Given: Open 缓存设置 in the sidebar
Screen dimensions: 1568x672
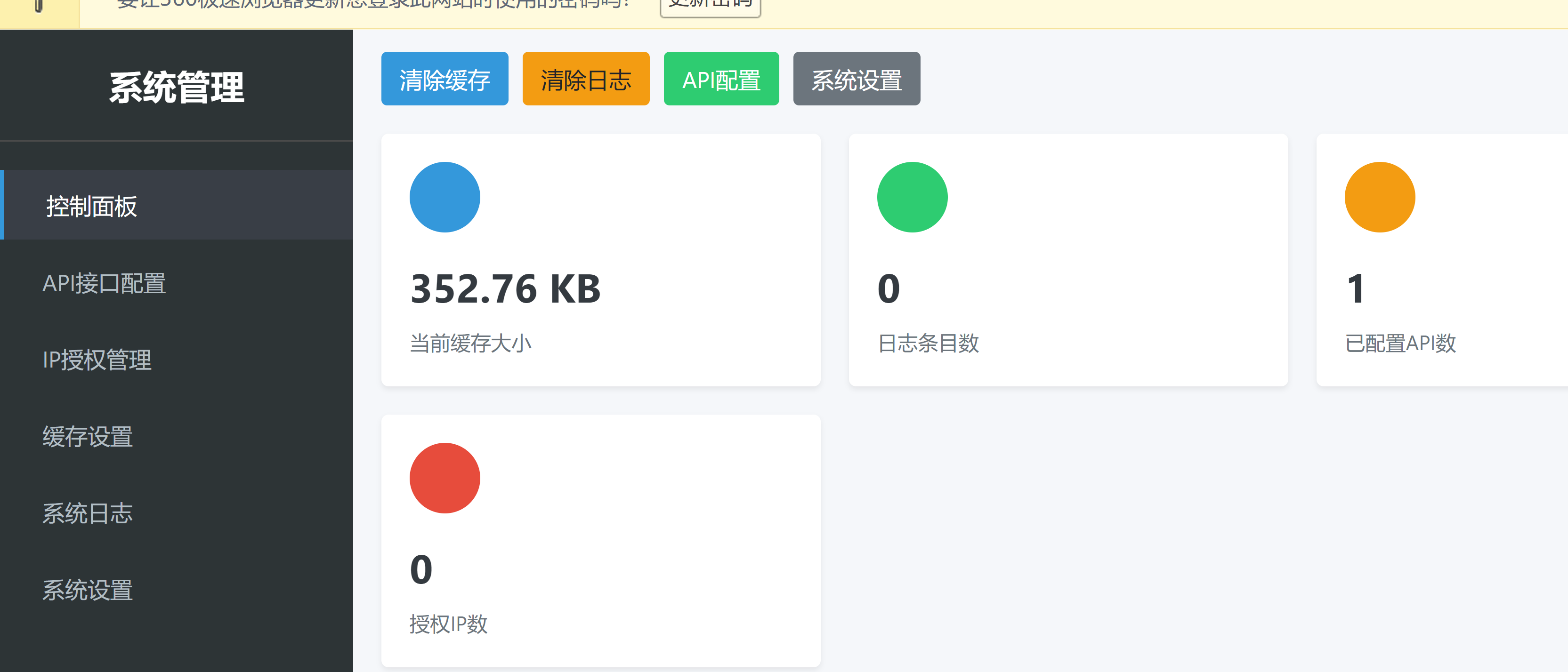Looking at the screenshot, I should click(x=177, y=436).
